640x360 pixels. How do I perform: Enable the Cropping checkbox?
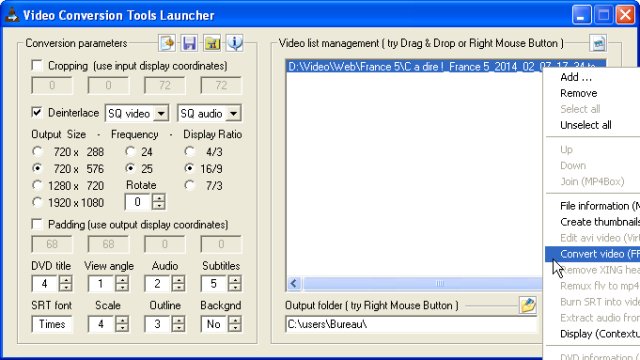click(37, 66)
